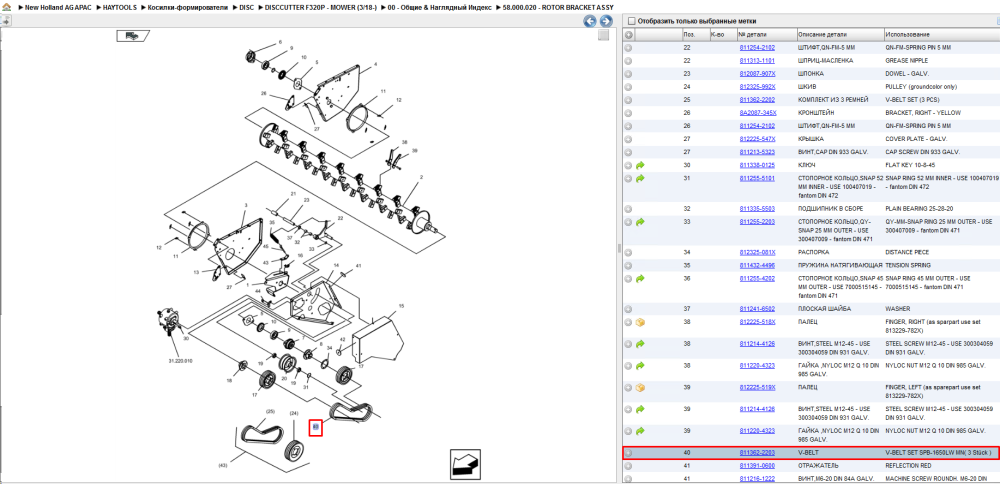Open part number link 811241-6502
The width and height of the screenshot is (1000, 484).
pos(757,309)
